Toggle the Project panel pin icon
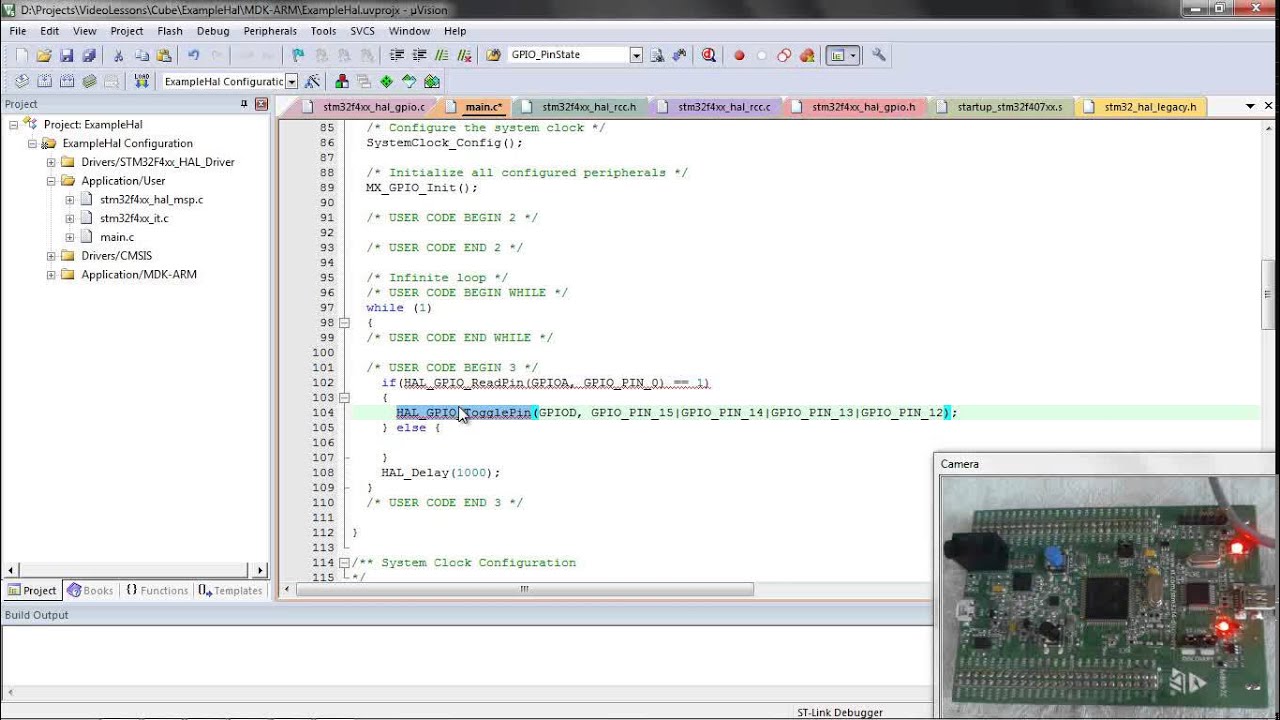This screenshot has height=720, width=1280. point(244,104)
